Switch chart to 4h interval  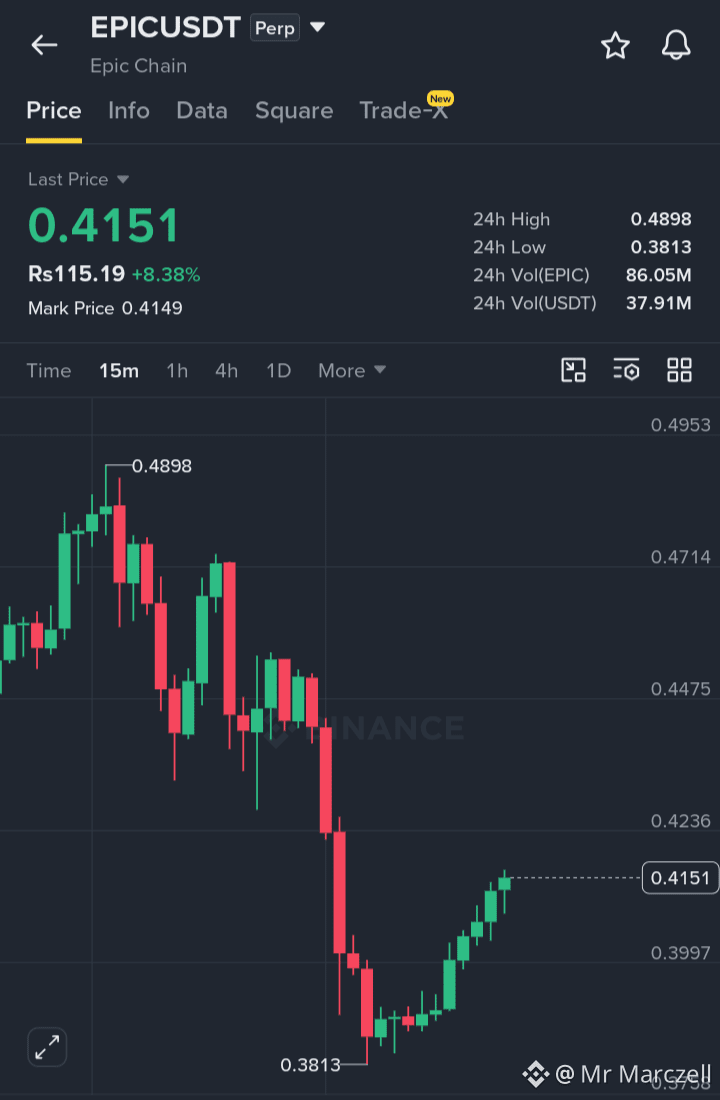(x=226, y=370)
